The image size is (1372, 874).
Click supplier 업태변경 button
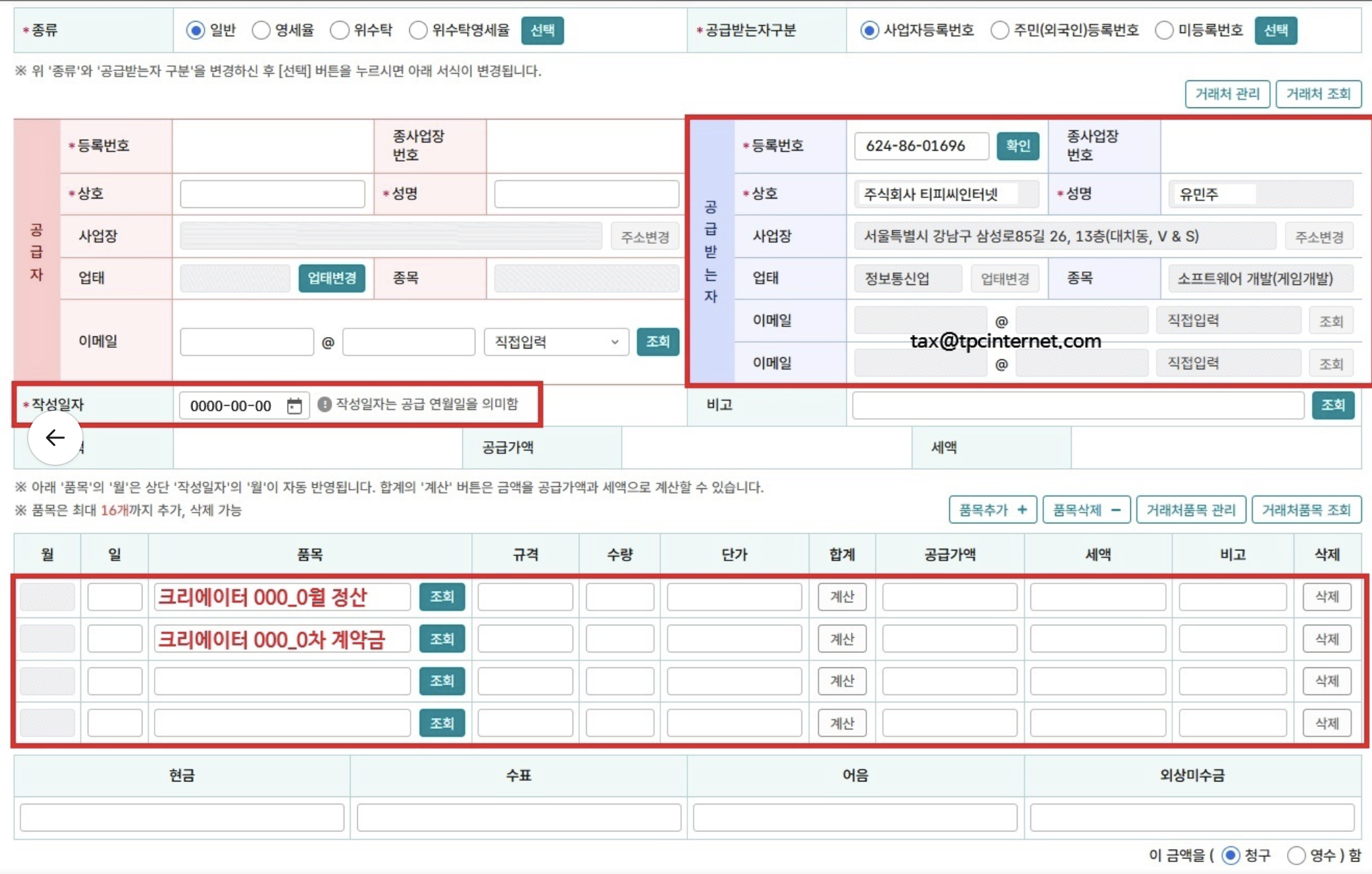[x=332, y=278]
